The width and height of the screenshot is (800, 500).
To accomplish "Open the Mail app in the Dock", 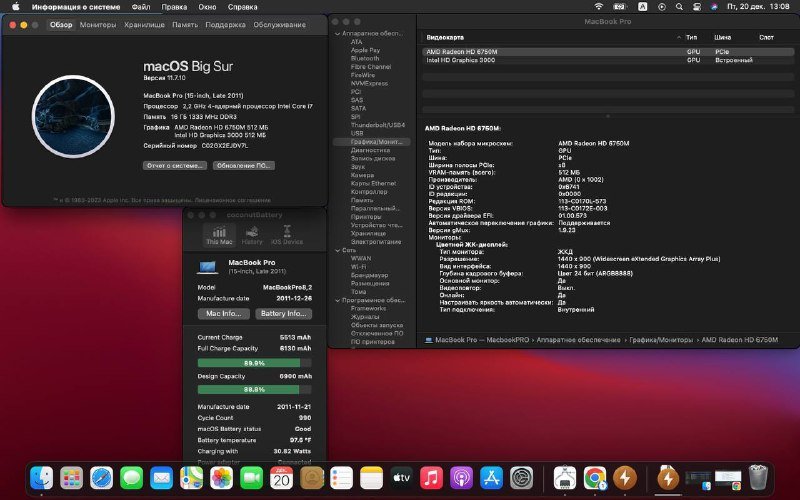I will [x=161, y=478].
